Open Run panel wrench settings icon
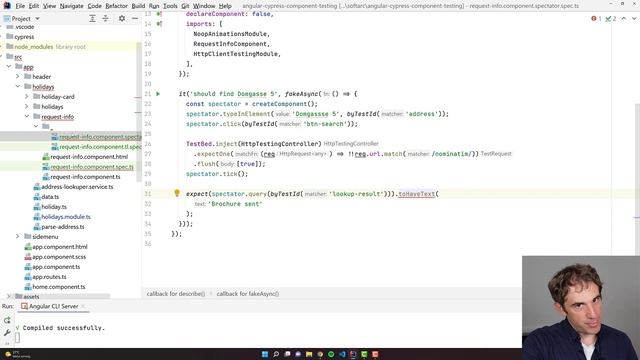640x360 pixels. pyautogui.click(x=7, y=333)
